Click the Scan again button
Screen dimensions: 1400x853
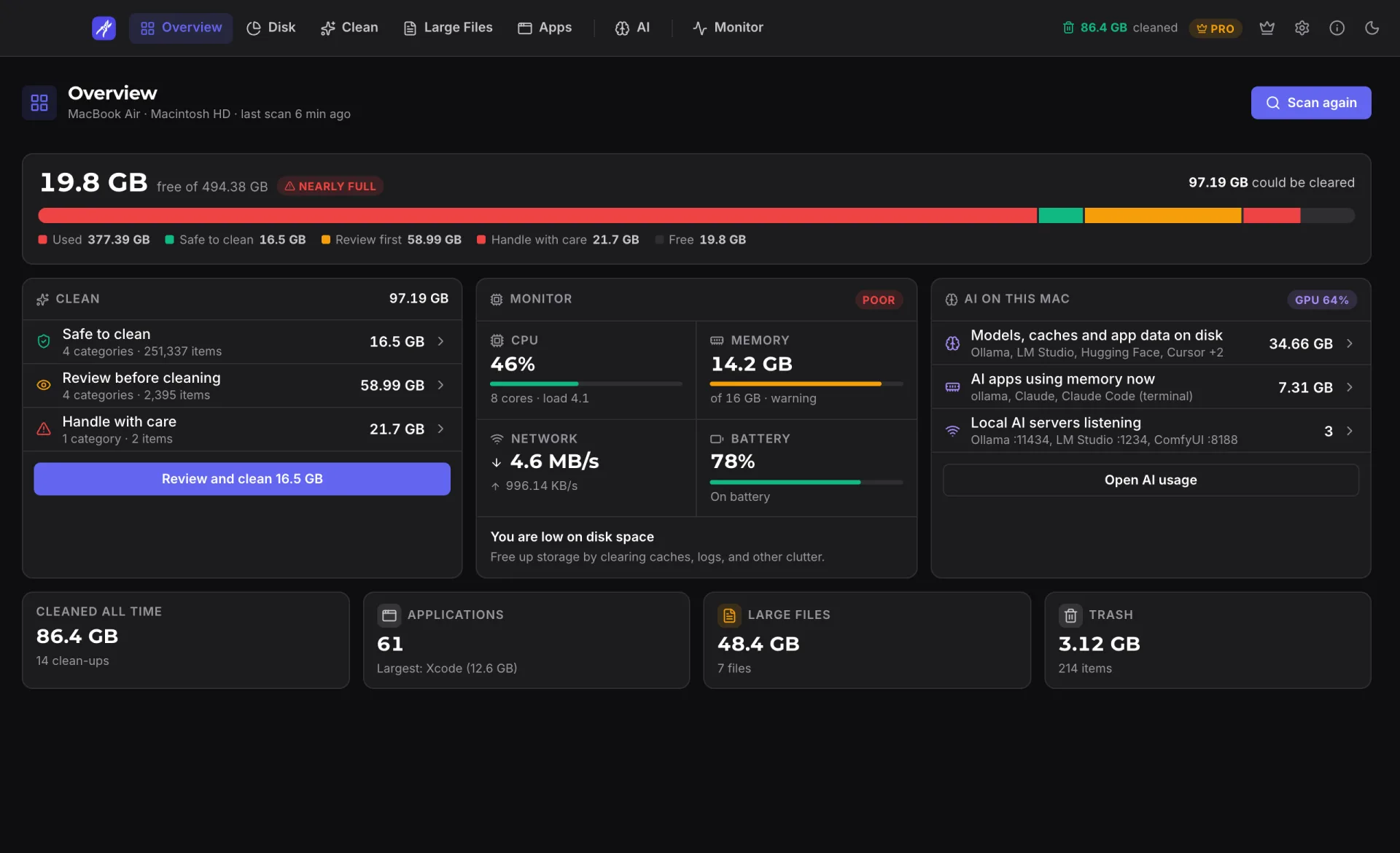pyautogui.click(x=1311, y=103)
